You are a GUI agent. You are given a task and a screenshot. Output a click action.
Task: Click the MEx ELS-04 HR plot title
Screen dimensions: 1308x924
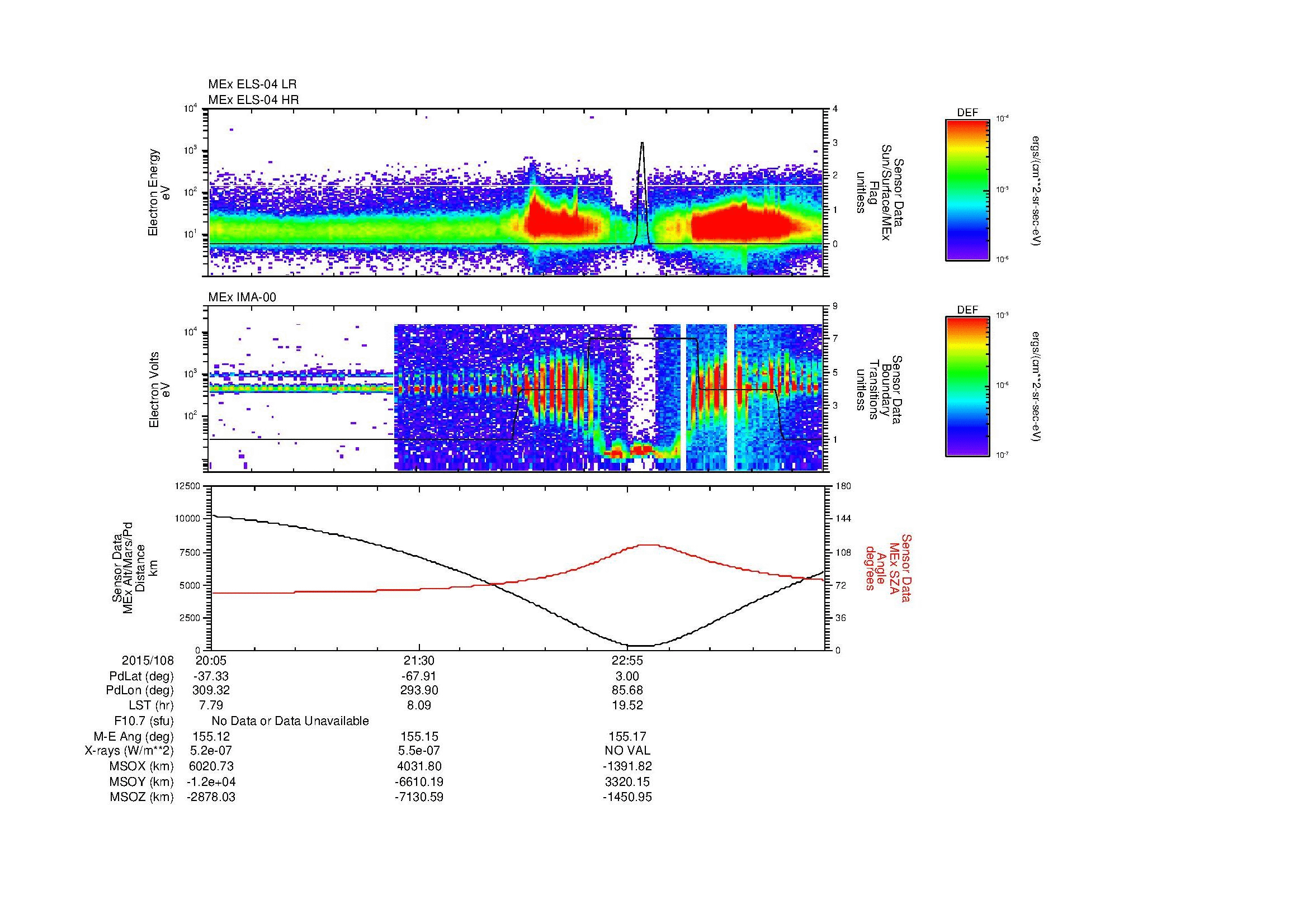253,99
